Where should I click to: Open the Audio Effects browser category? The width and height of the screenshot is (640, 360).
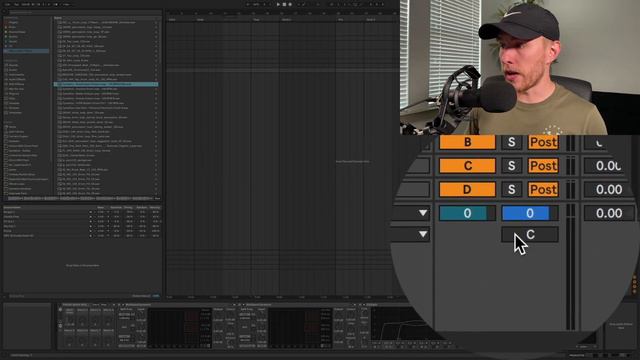coord(17,79)
